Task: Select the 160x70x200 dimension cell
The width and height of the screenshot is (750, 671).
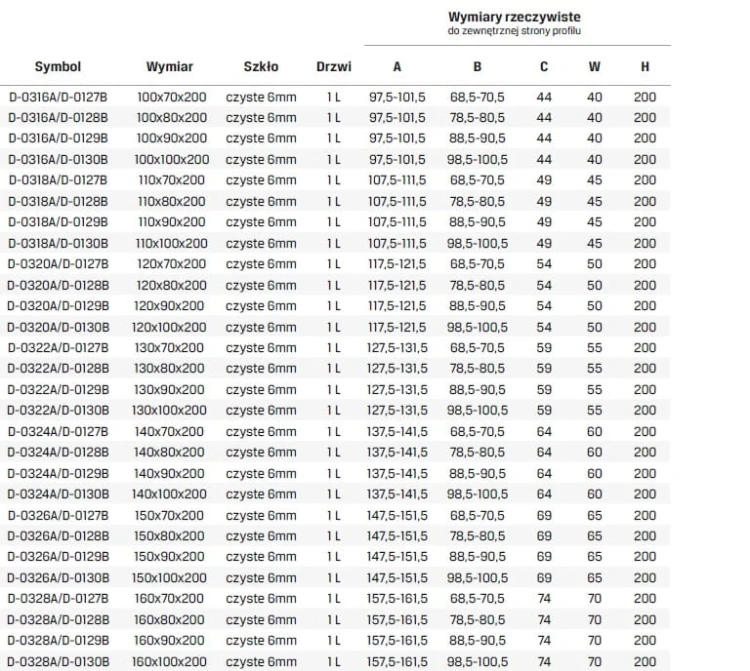Action: [x=169, y=599]
